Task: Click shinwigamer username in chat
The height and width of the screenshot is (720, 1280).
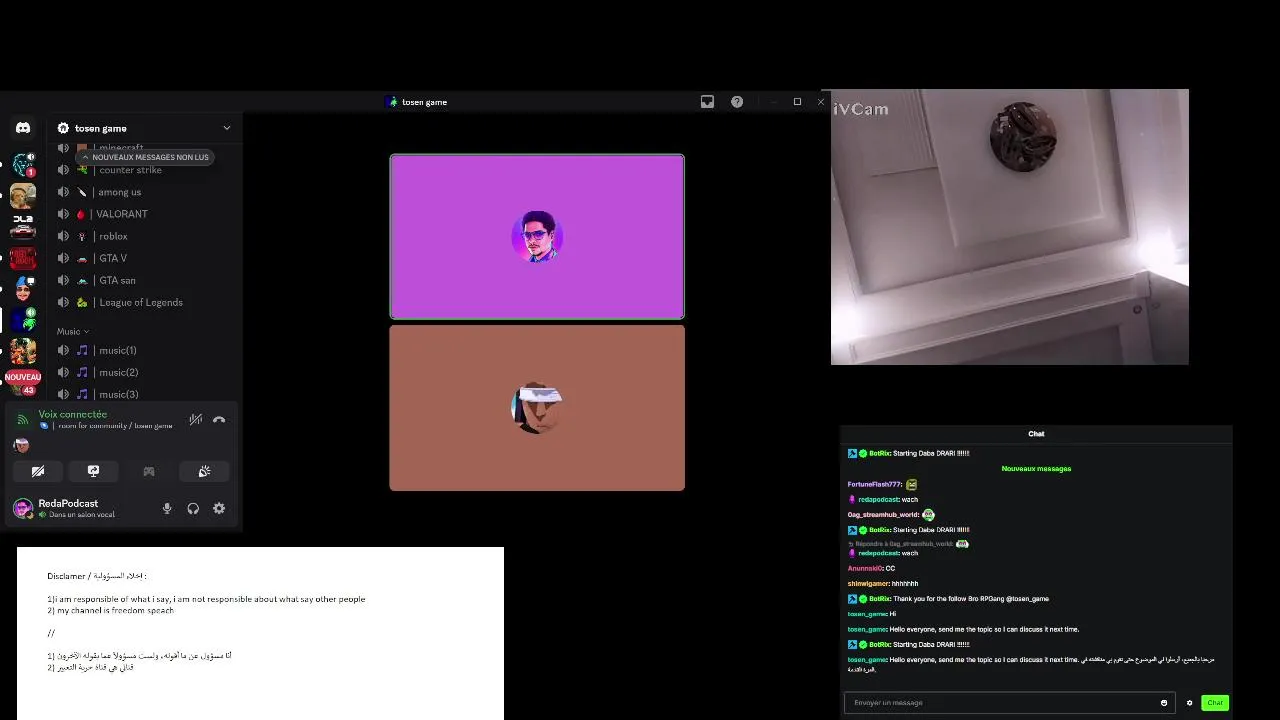Action: [x=868, y=583]
